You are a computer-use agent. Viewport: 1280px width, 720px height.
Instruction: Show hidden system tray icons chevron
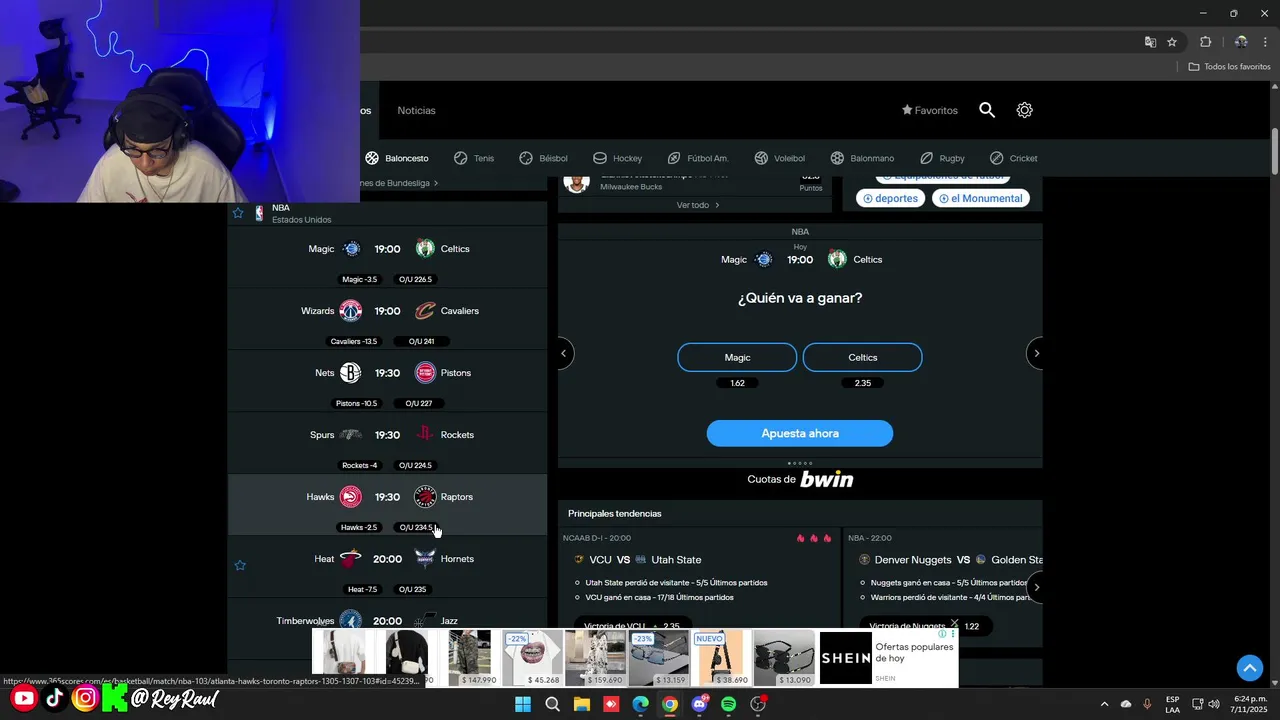pyautogui.click(x=1104, y=704)
